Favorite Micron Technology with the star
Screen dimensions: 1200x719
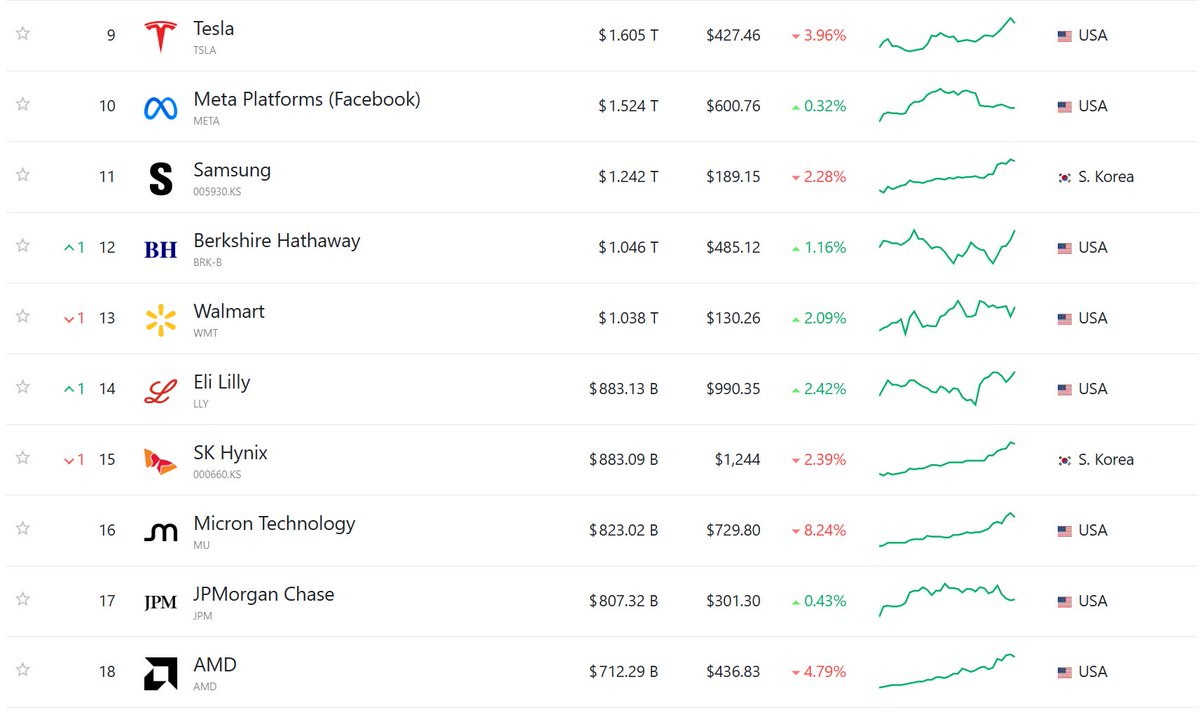coord(23,528)
